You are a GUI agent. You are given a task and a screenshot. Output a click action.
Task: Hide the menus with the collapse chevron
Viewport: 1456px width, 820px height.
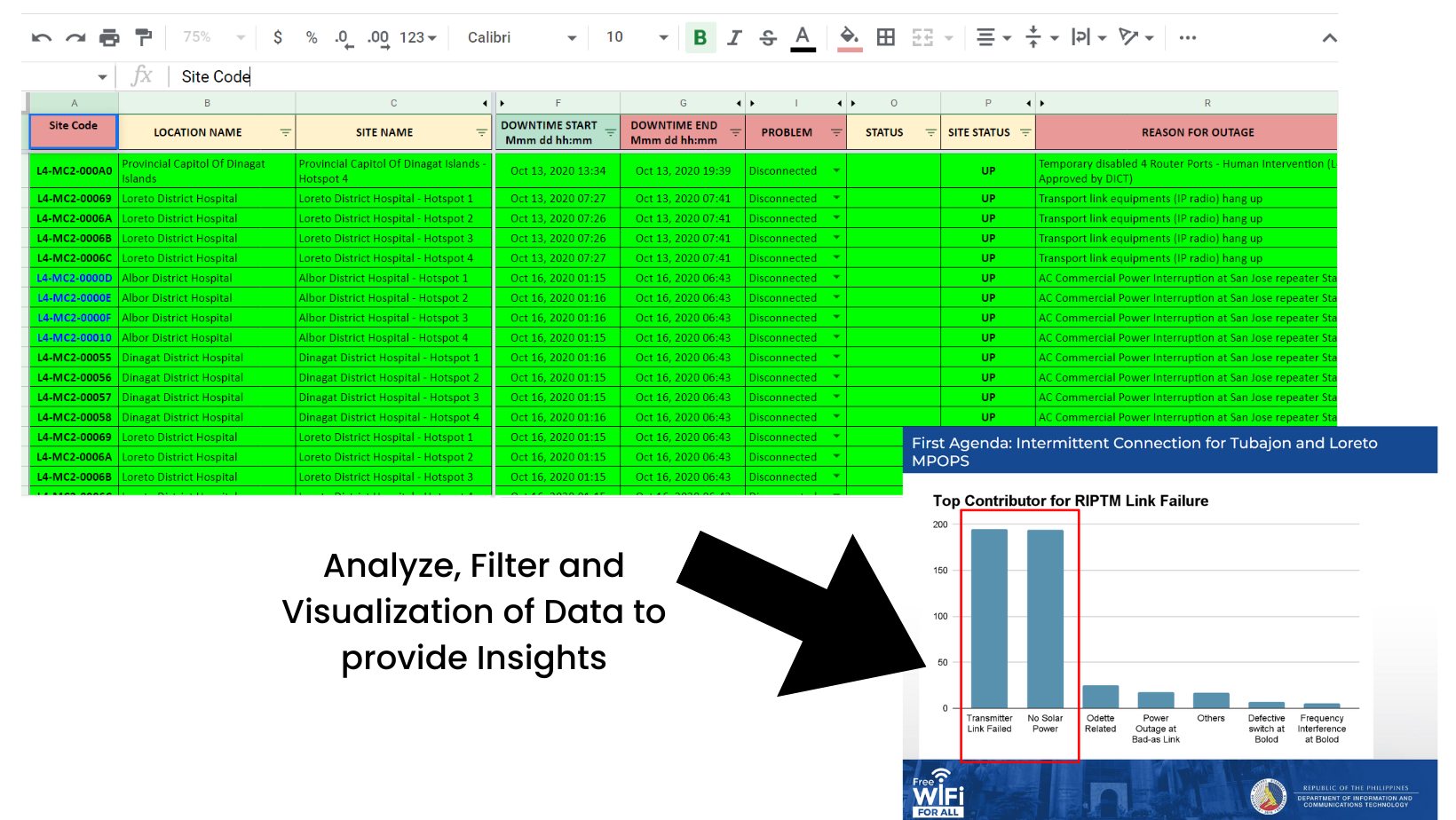[1329, 37]
